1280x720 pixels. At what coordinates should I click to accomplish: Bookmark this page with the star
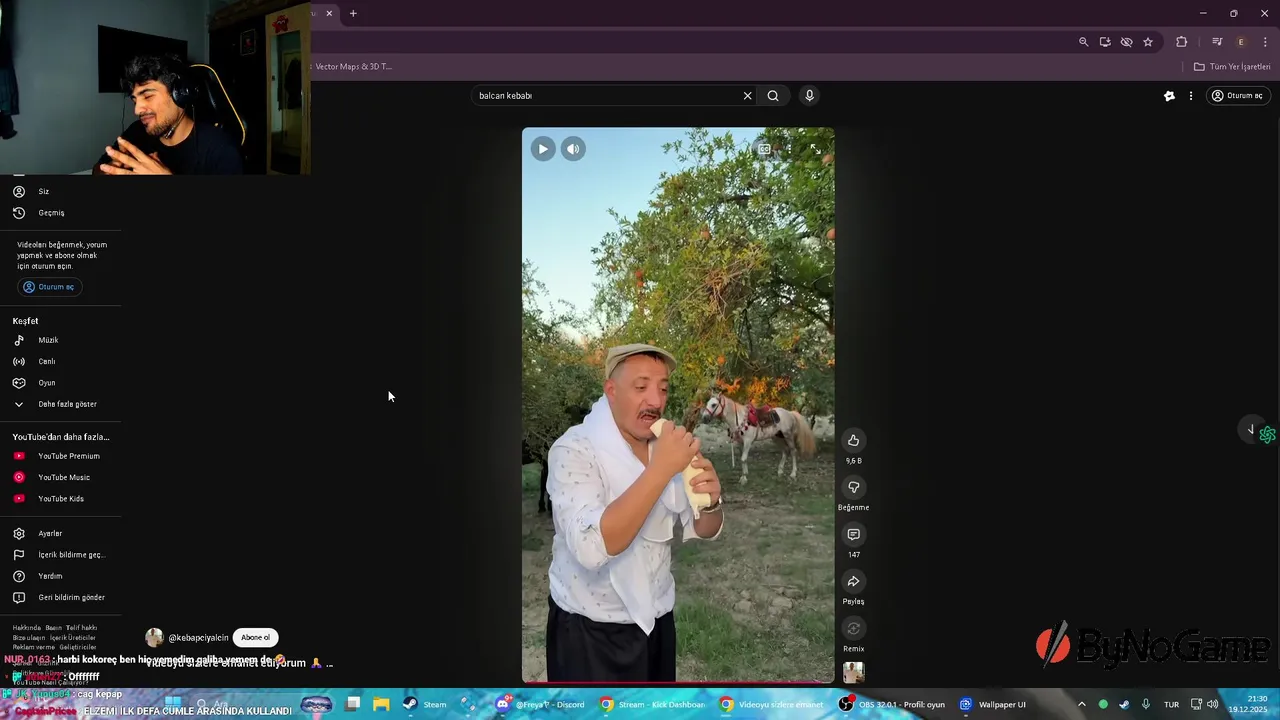[1148, 42]
